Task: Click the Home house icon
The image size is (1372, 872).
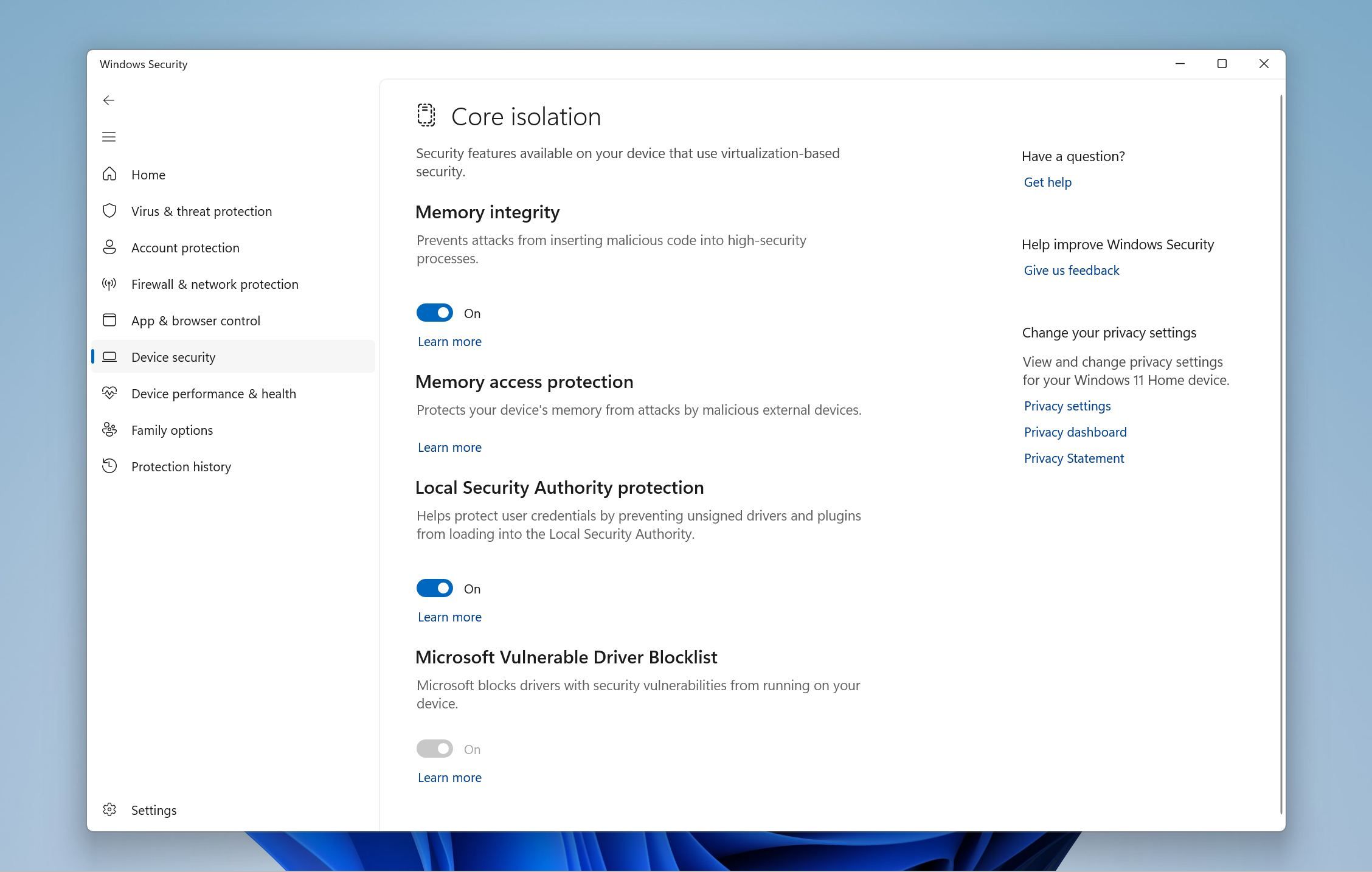Action: (x=109, y=174)
